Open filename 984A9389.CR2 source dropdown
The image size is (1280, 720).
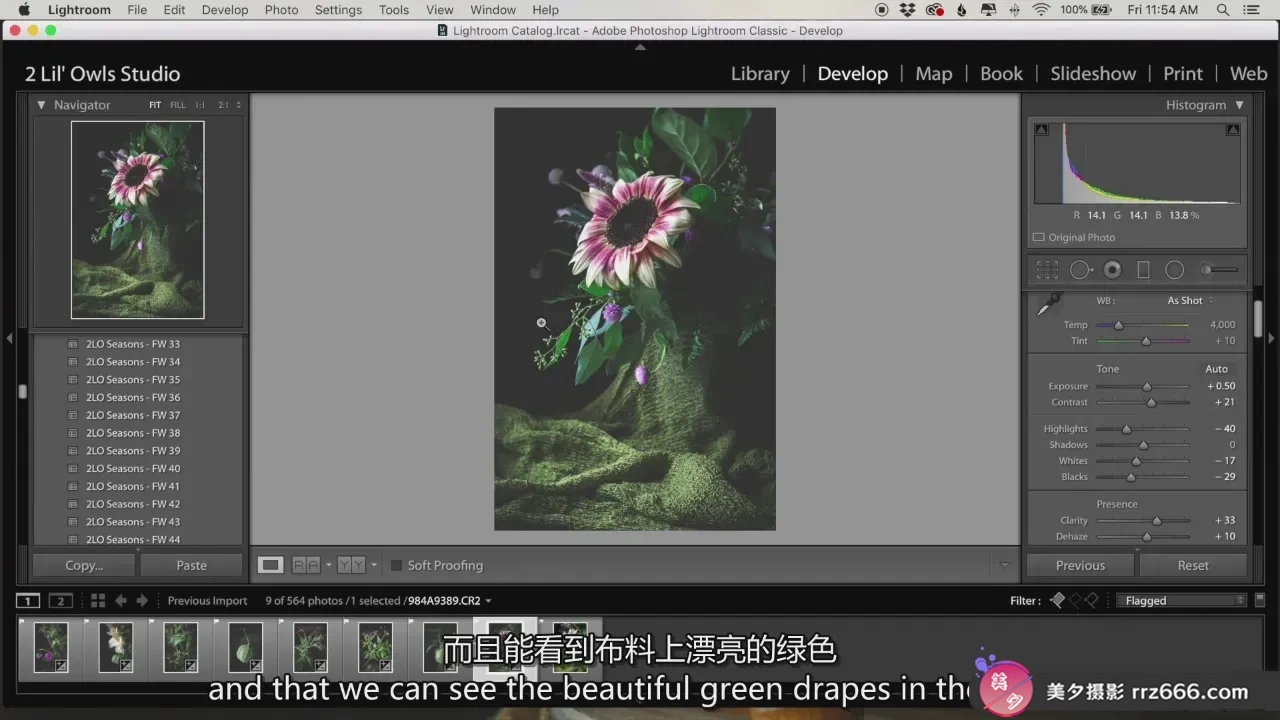[488, 601]
